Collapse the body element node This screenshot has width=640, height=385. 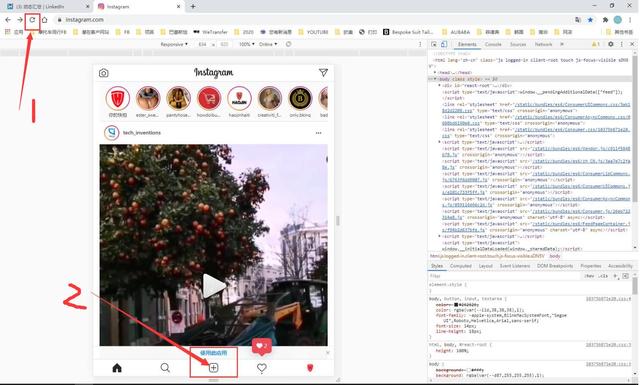pos(435,79)
